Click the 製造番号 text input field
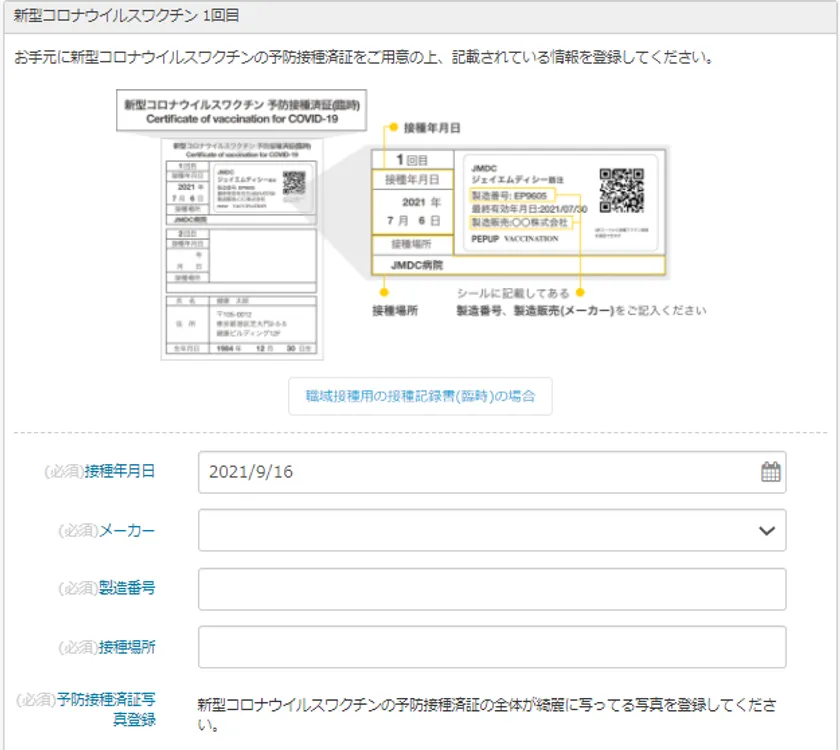840x750 pixels. pos(492,589)
